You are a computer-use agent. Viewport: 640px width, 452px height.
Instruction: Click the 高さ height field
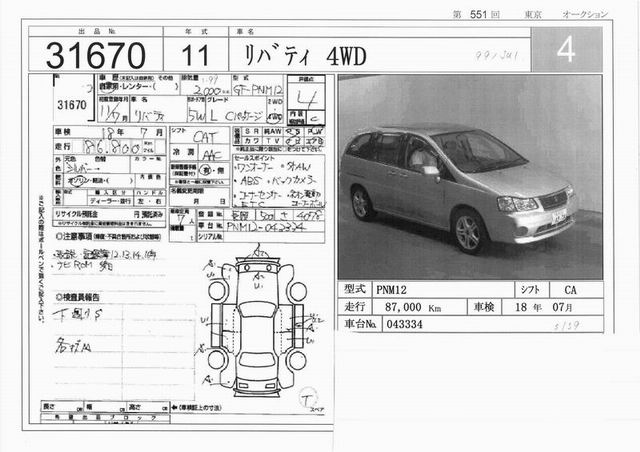pos(148,407)
